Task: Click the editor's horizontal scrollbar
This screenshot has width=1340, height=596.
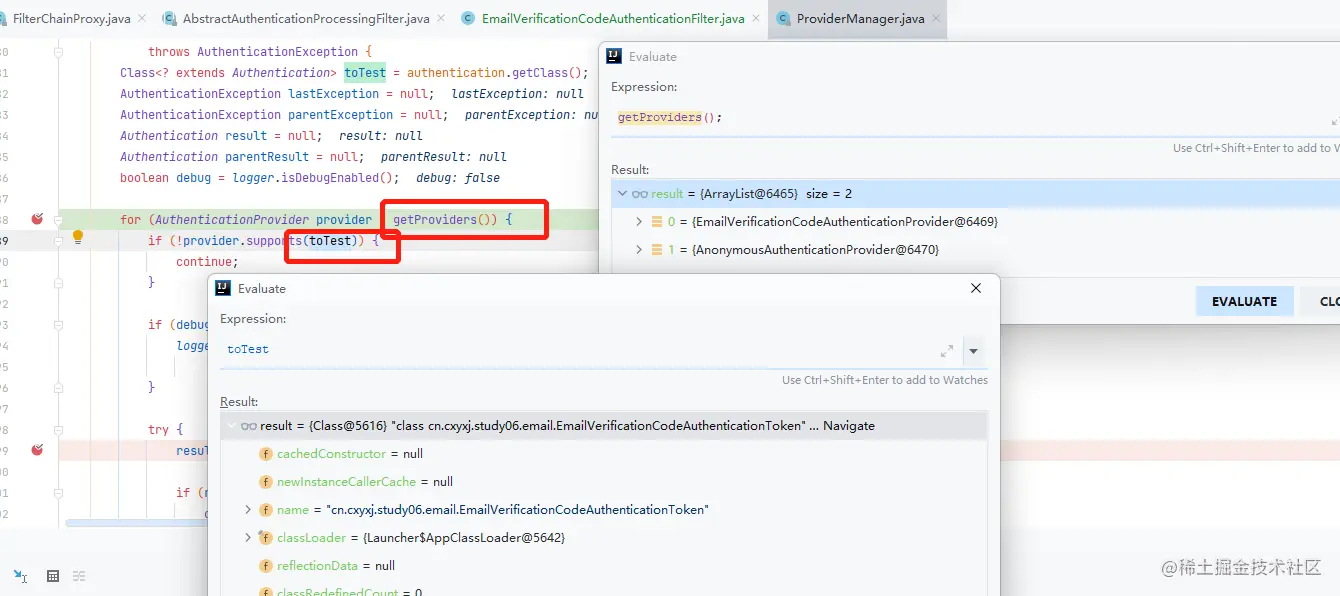Action: (x=137, y=522)
